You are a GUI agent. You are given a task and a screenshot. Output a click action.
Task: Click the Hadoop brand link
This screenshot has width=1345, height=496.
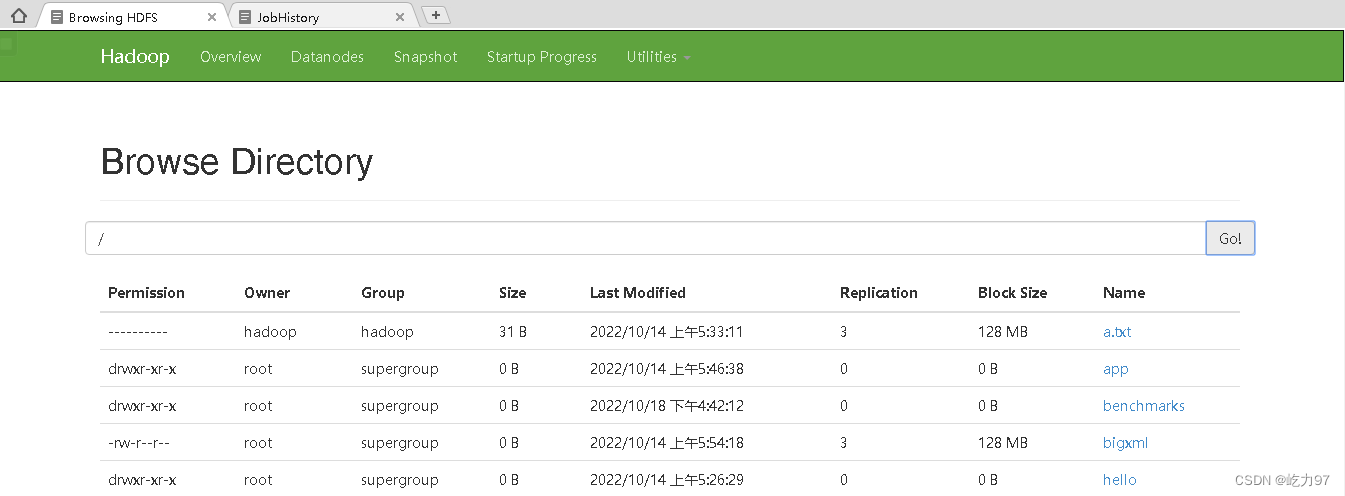coord(135,57)
